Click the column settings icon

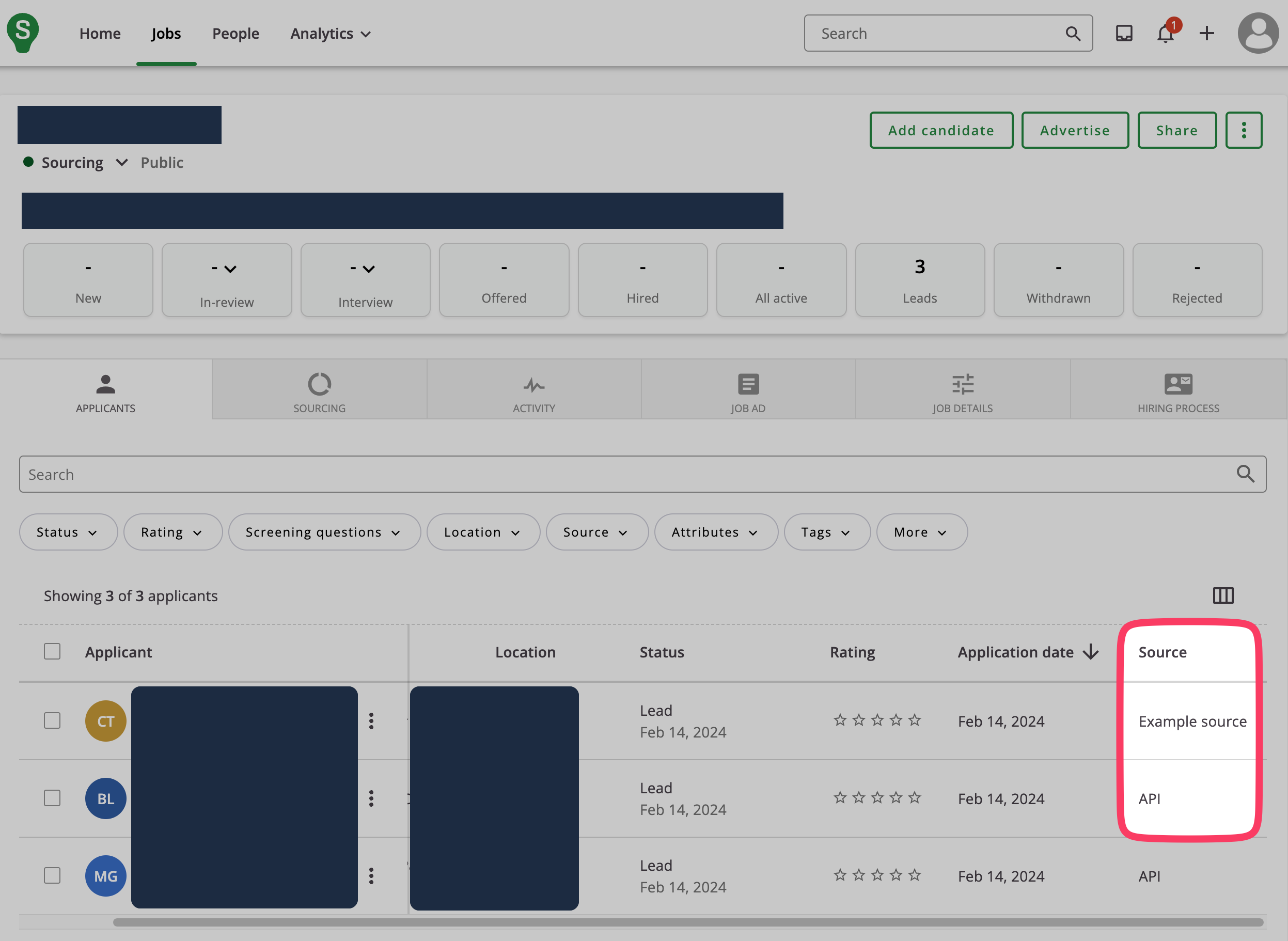1222,595
